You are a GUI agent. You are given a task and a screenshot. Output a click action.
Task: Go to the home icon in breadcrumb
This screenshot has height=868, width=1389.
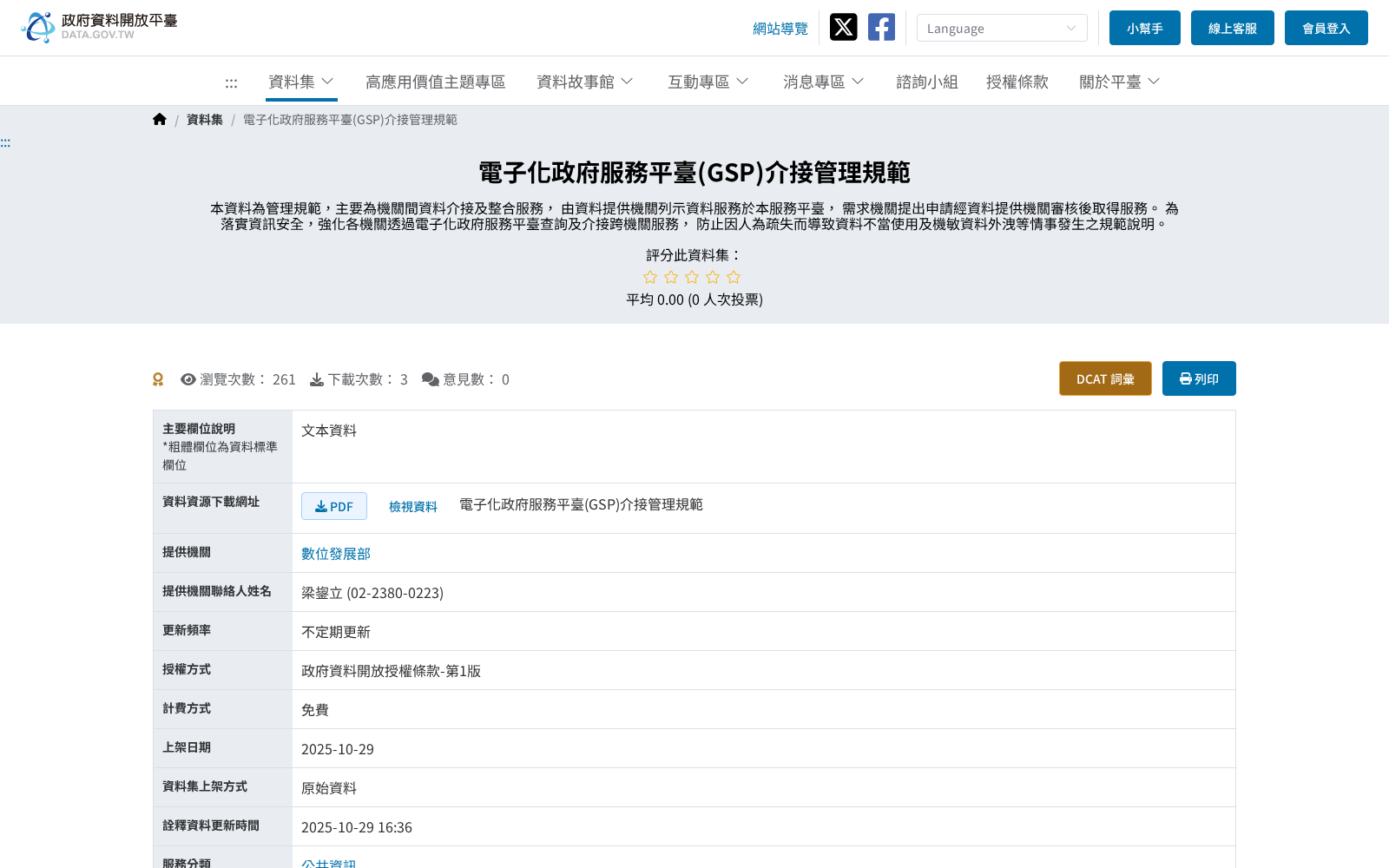point(159,120)
